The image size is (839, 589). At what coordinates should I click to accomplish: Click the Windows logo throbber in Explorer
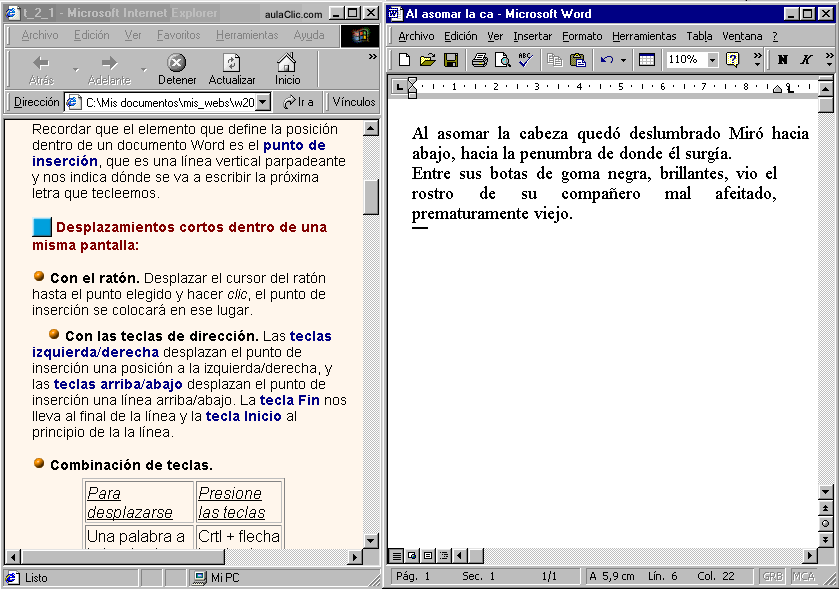tap(360, 36)
